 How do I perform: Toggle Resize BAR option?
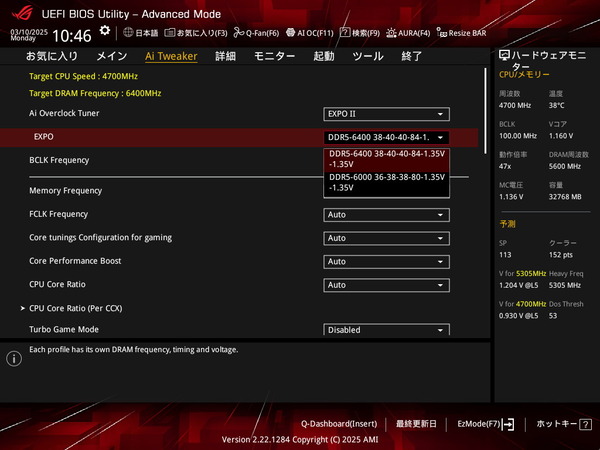click(460, 33)
